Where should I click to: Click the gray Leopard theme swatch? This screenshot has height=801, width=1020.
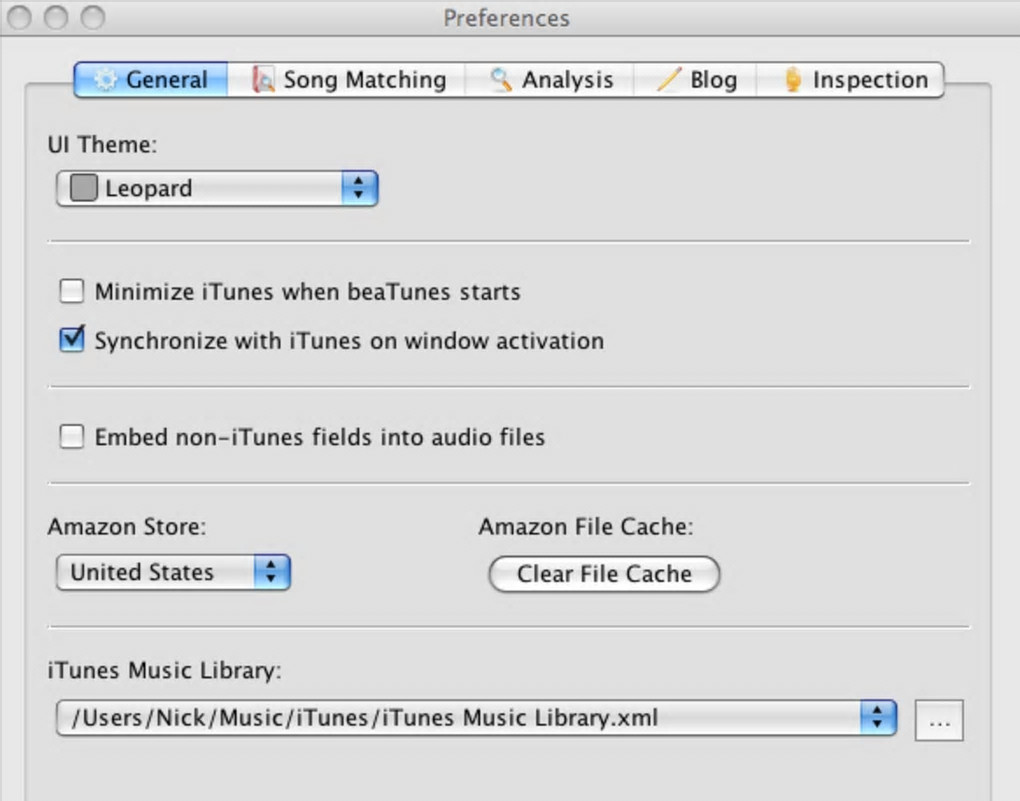[x=84, y=188]
